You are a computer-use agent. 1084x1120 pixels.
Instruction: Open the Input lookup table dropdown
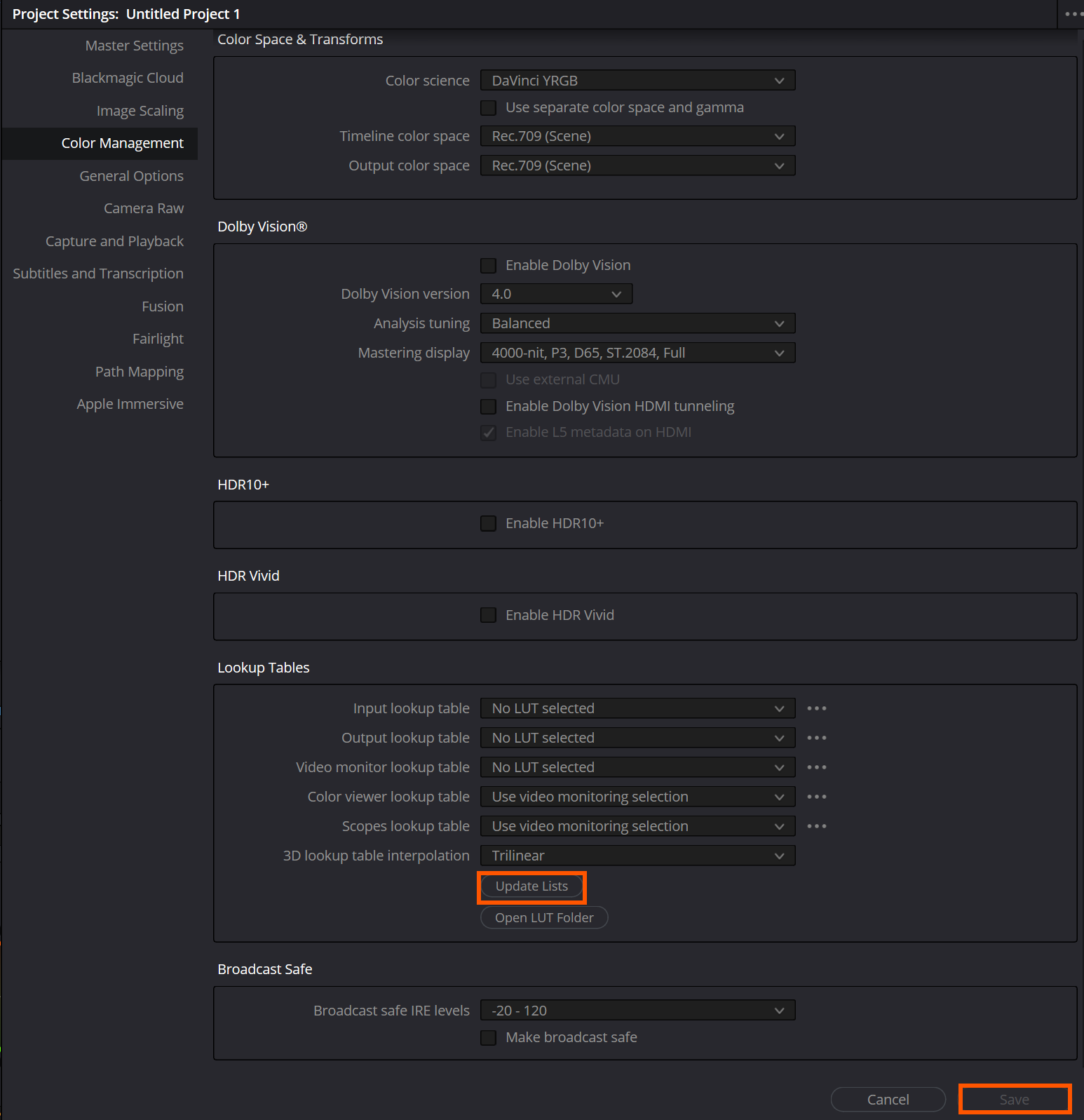[x=637, y=708]
